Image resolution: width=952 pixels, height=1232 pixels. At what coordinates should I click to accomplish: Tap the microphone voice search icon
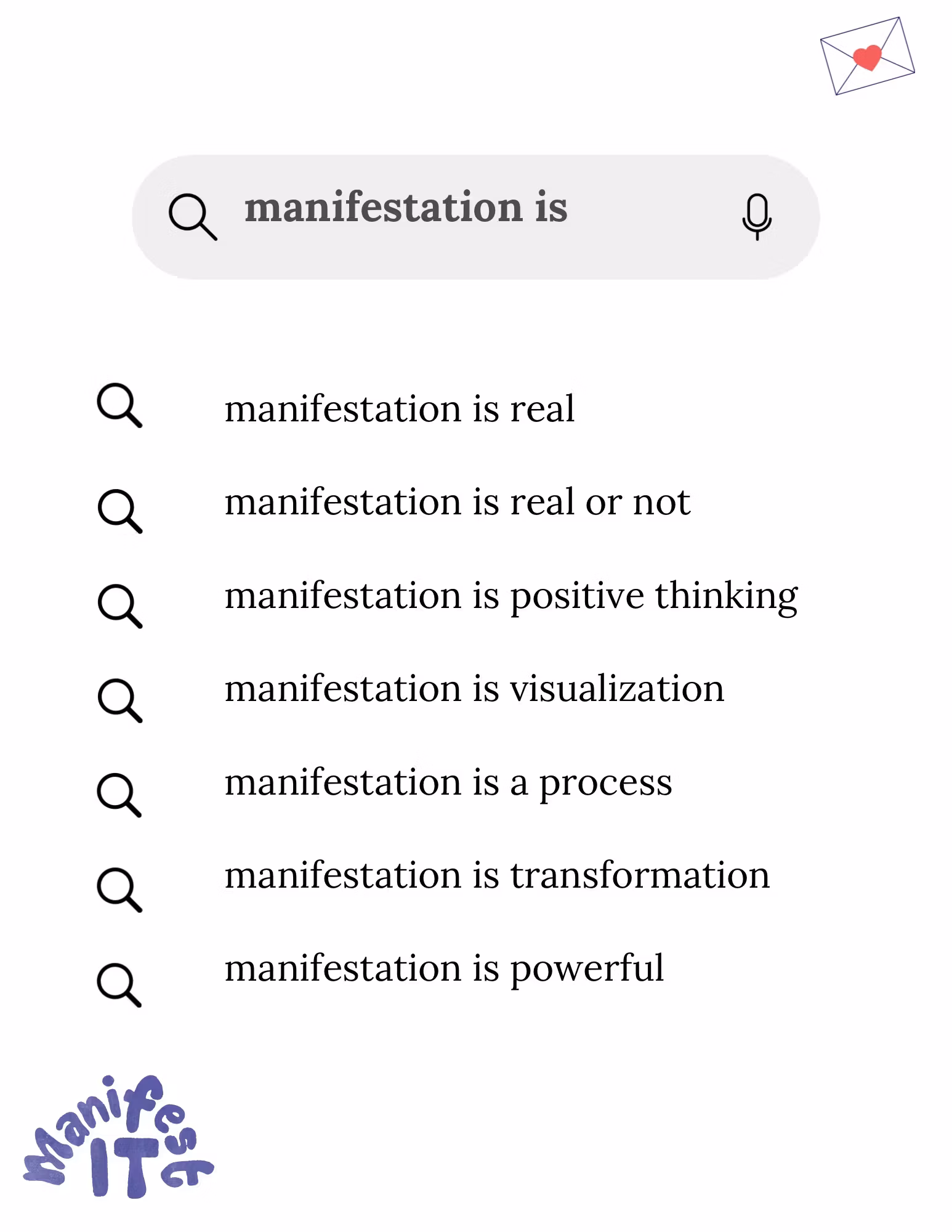757,216
